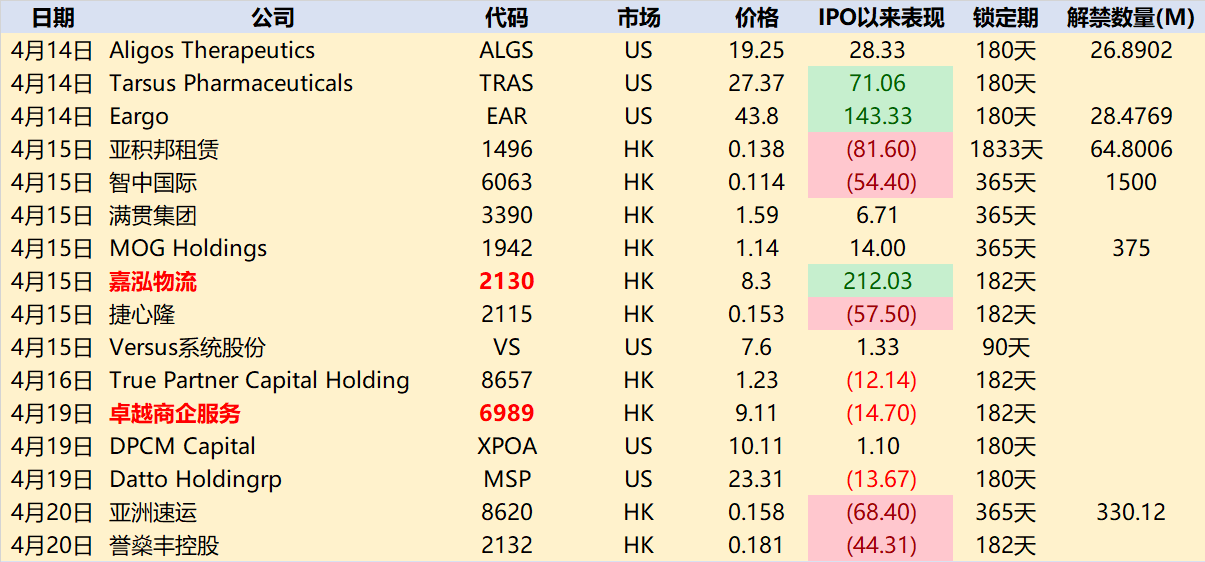Select the 誉燊丰控股 company cell
This screenshot has height=562, width=1205.
click(x=164, y=546)
